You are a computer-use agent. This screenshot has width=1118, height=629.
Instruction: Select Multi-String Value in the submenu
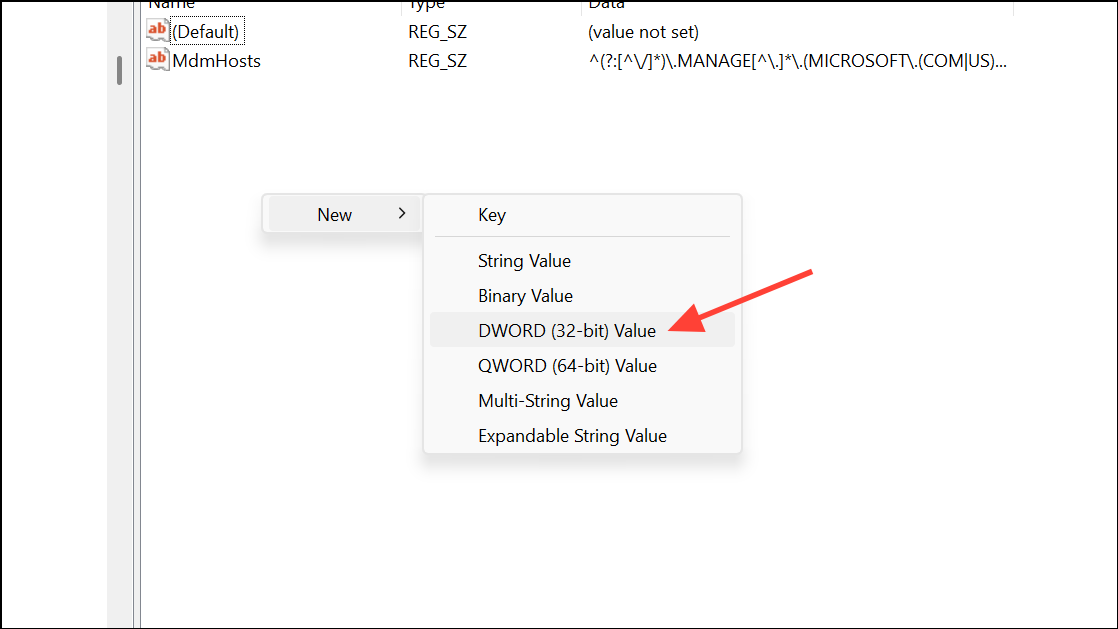click(548, 400)
